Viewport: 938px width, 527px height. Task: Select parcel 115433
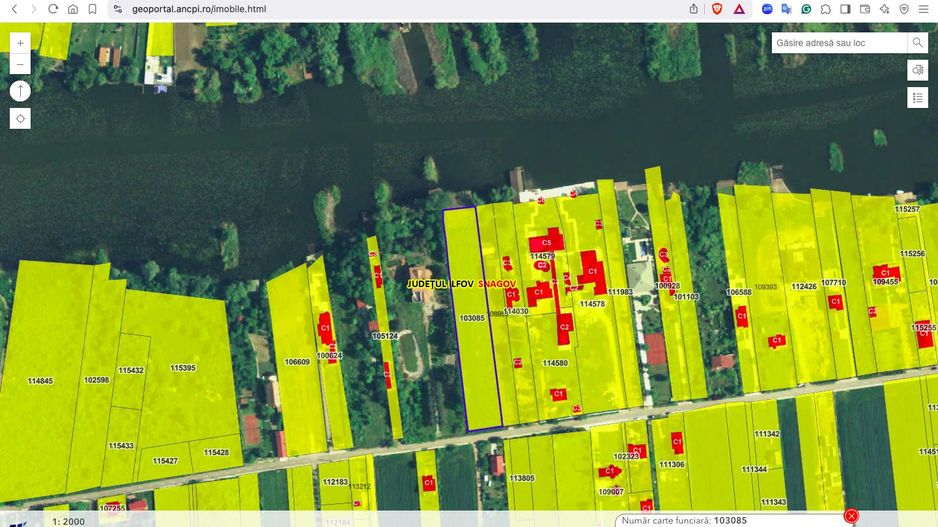[121, 446]
